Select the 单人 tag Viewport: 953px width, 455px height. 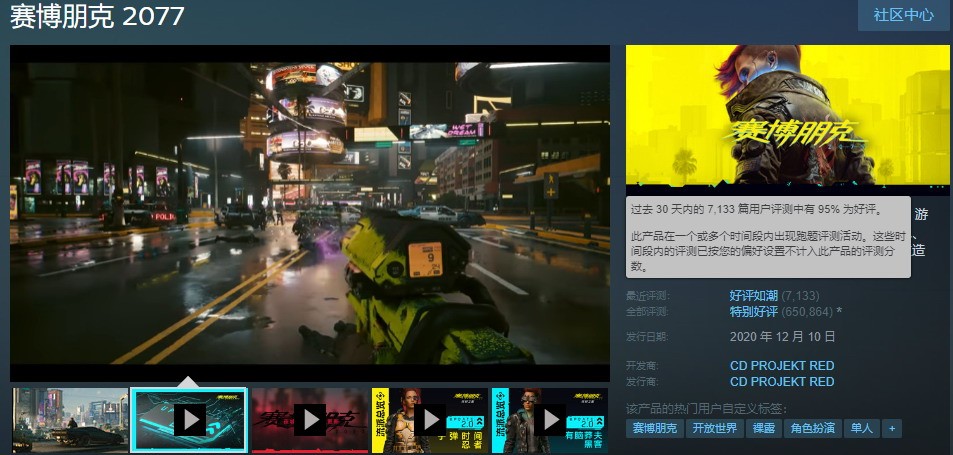coord(861,428)
